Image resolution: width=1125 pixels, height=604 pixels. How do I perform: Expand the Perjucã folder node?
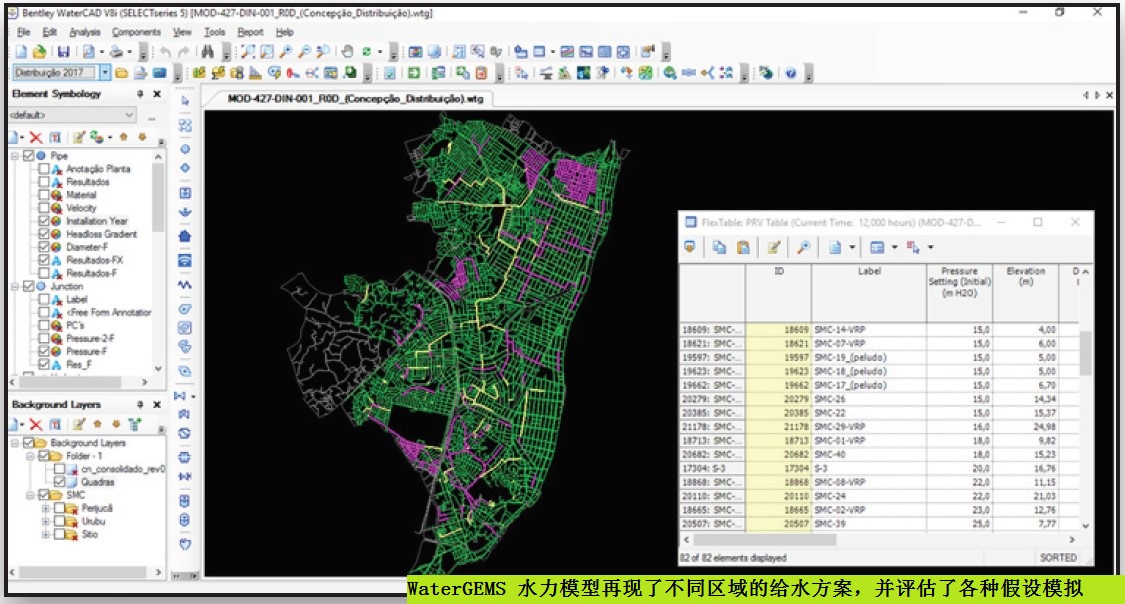click(x=46, y=508)
